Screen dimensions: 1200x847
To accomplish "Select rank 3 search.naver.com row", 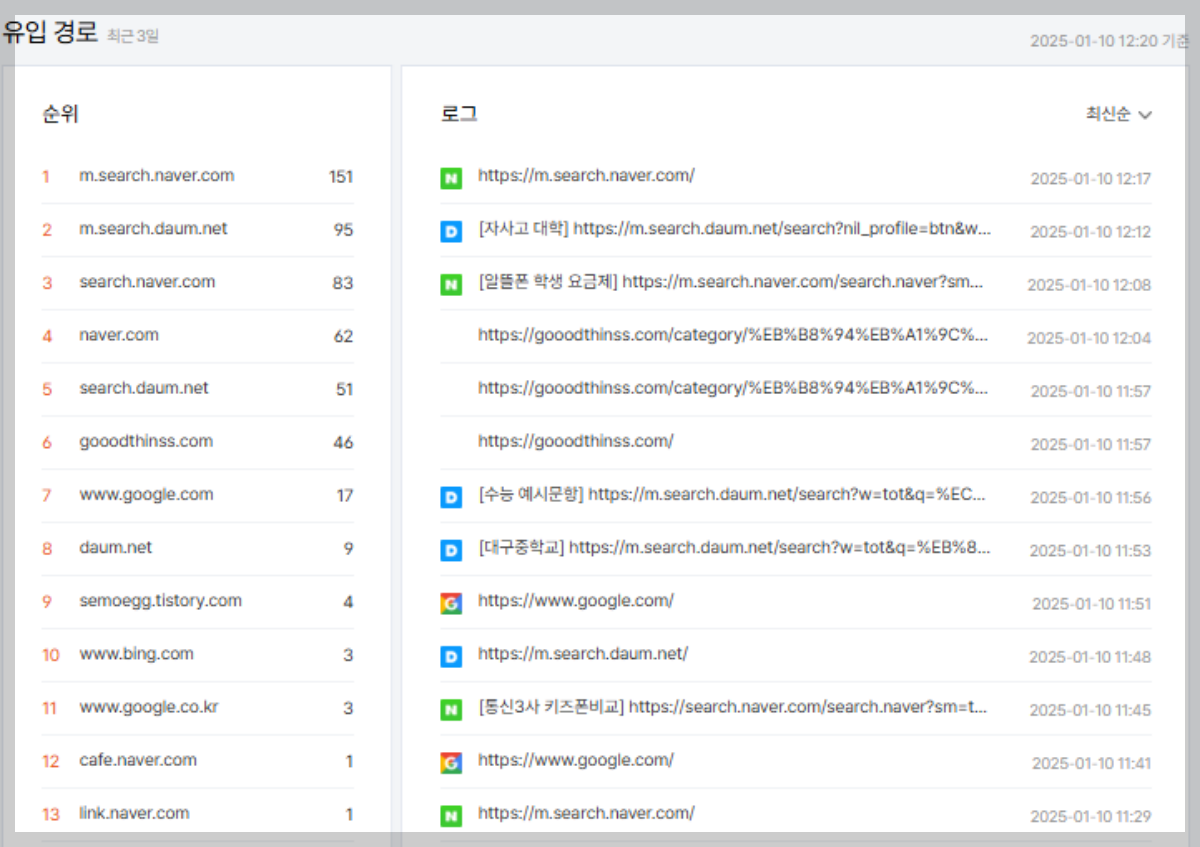I will pos(198,282).
